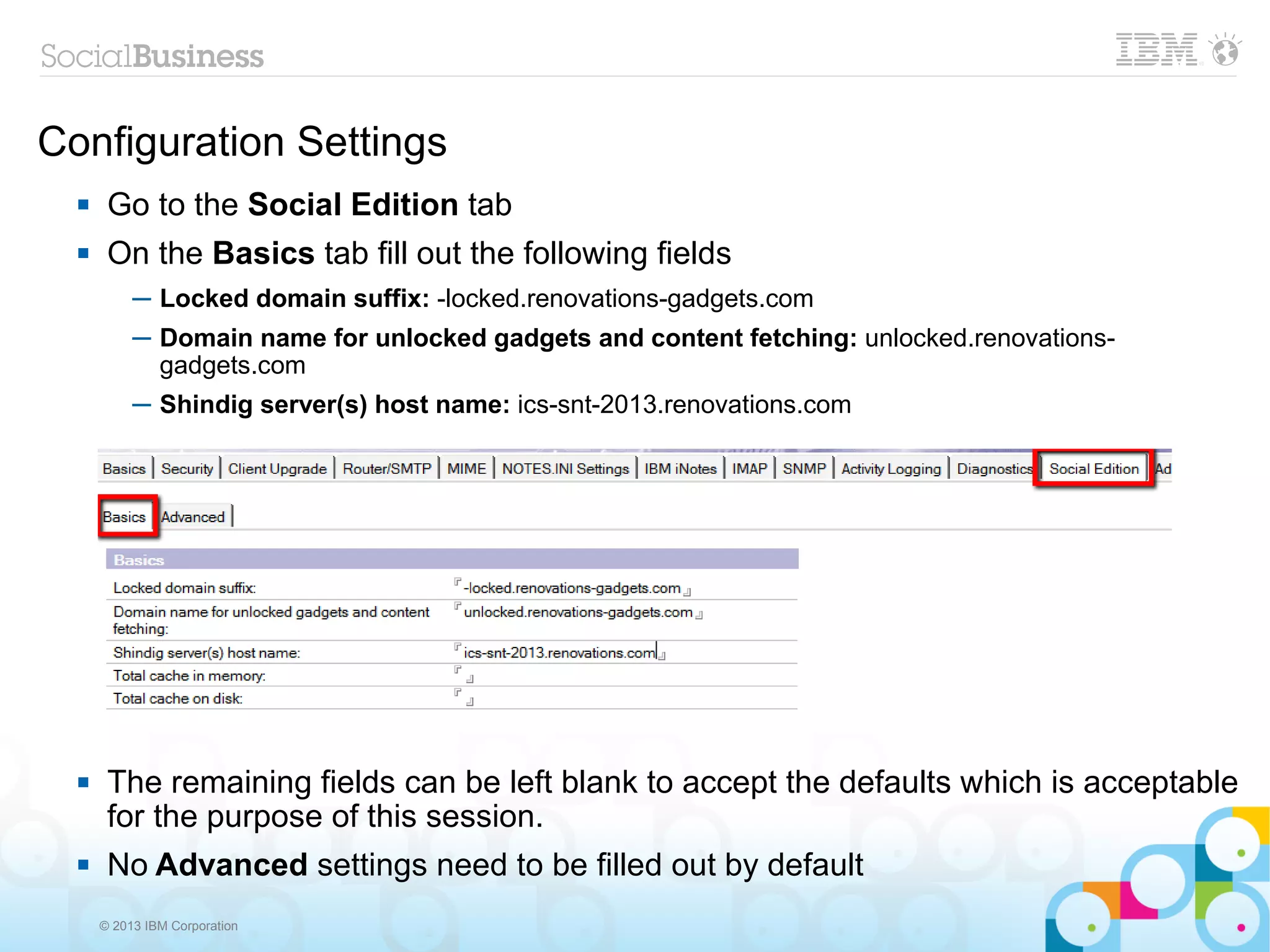This screenshot has height=952, width=1270.
Task: Click the Total cache in memory field
Action: click(464, 675)
